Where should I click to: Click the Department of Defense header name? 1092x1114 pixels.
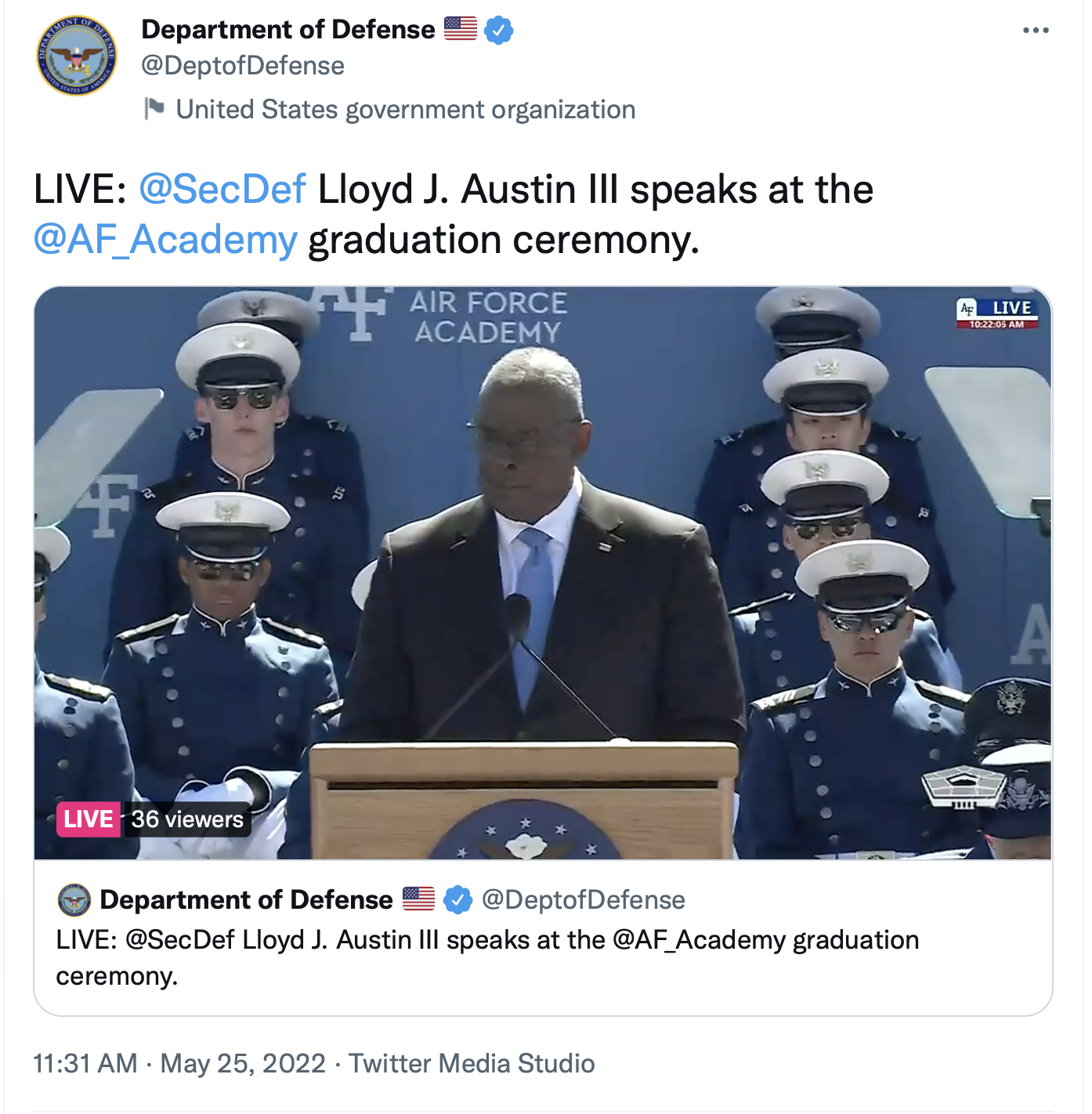coord(288,30)
